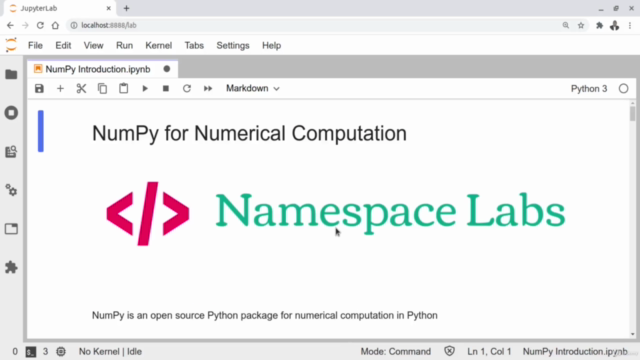The width and height of the screenshot is (640, 360).
Task: Paste cells from clipboard
Action: pyautogui.click(x=124, y=89)
